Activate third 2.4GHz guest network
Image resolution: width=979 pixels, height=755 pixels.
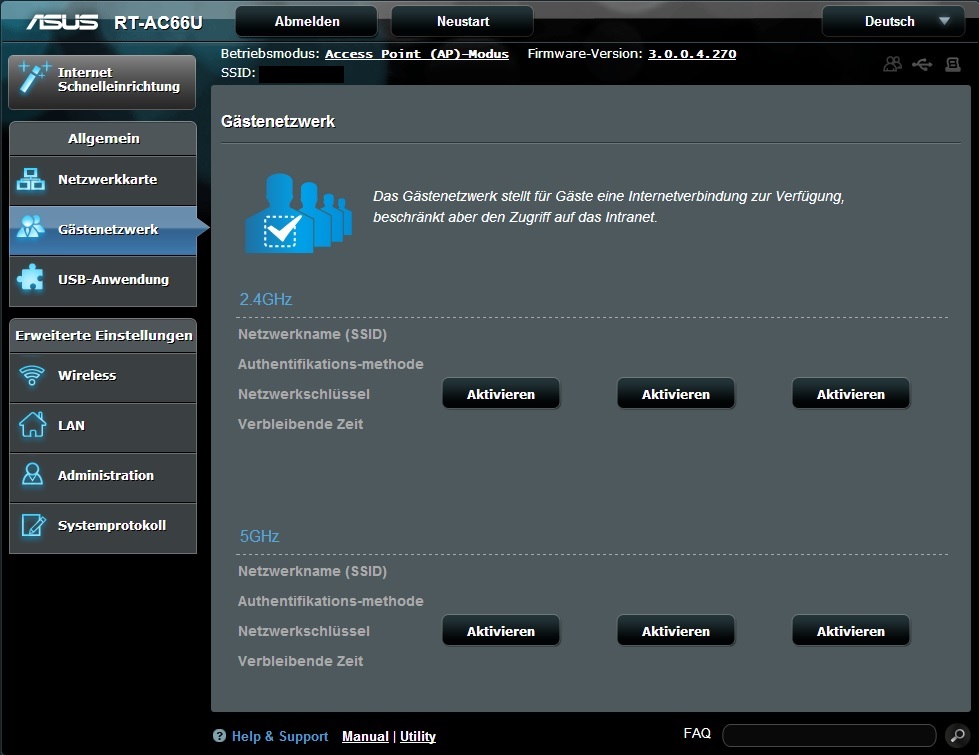click(850, 393)
